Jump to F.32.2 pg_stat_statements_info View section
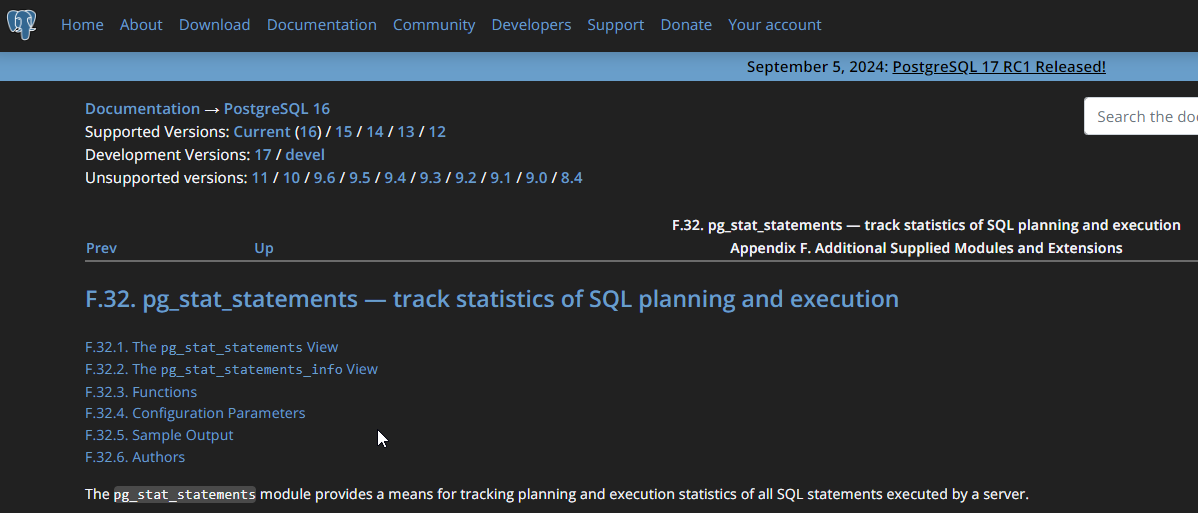Screen dimensions: 1198x513 pos(231,369)
